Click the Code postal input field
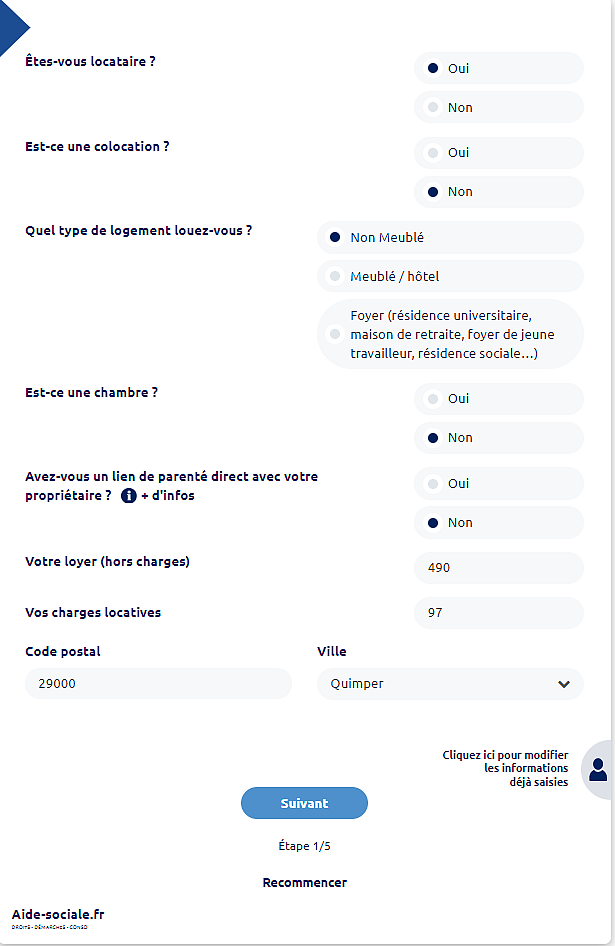615x946 pixels. pos(157,683)
